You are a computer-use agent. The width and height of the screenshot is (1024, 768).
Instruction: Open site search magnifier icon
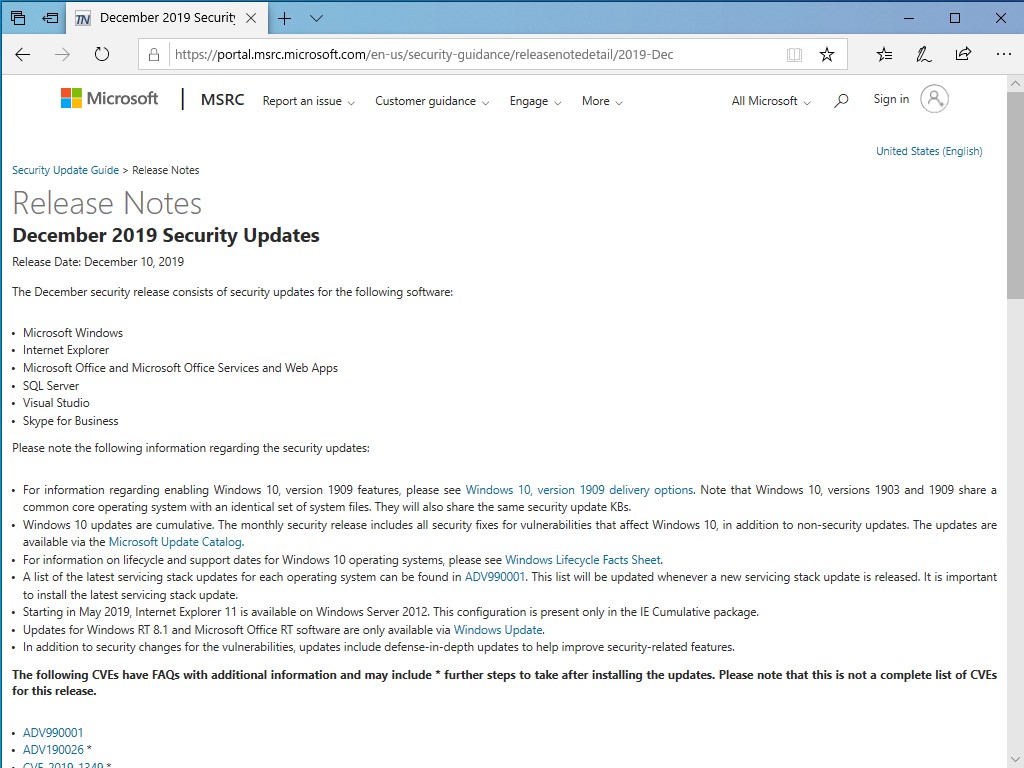click(841, 101)
